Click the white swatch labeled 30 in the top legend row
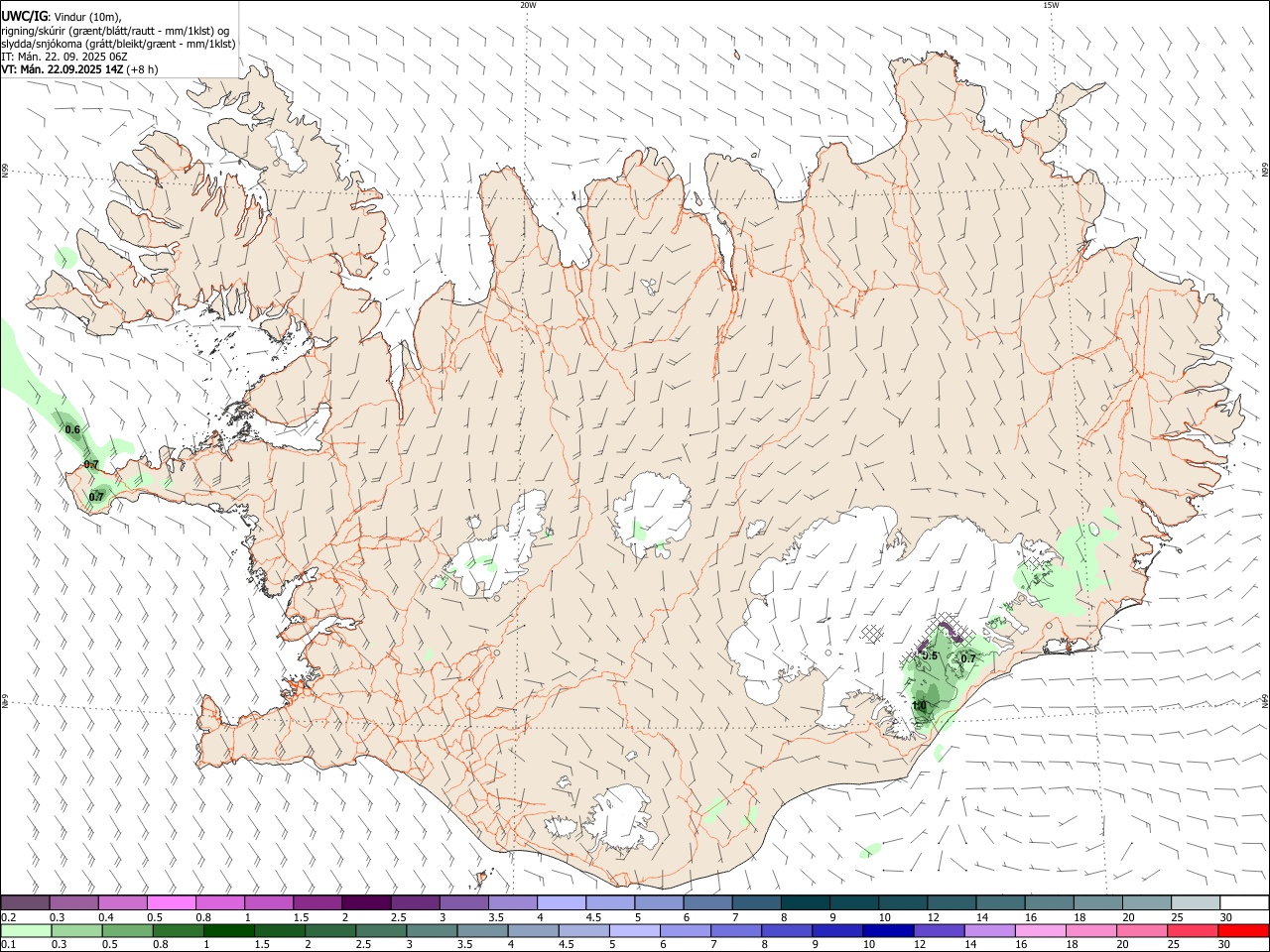 click(1245, 902)
